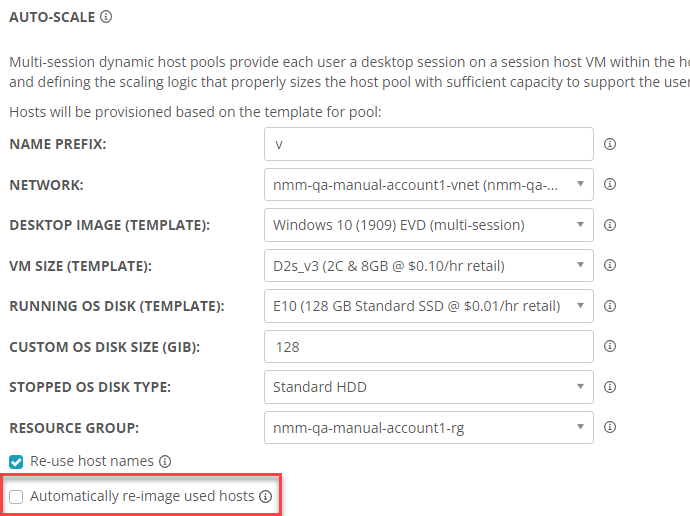690x516 pixels.
Task: Expand the Running OS Disk E10 dropdown
Action: 429,306
